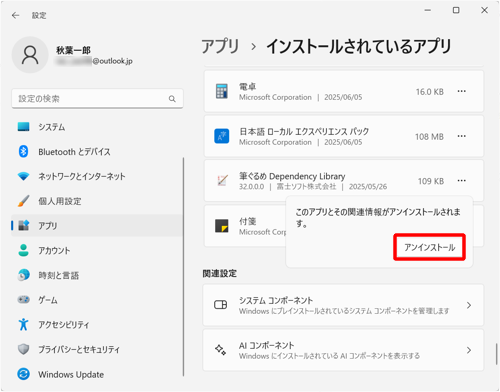The height and width of the screenshot is (392, 500).
Task: Click the back arrow in the title bar
Action: pos(15,15)
